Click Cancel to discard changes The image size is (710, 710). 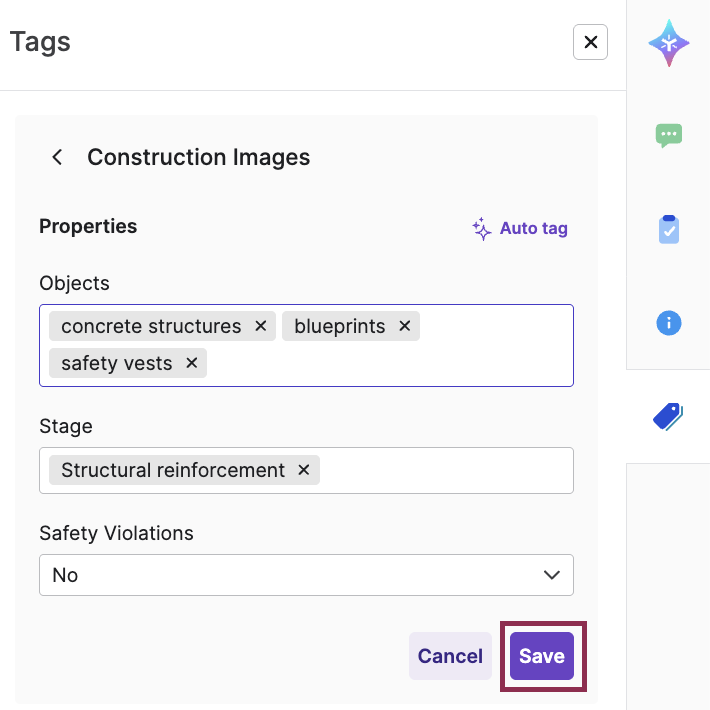tap(450, 656)
